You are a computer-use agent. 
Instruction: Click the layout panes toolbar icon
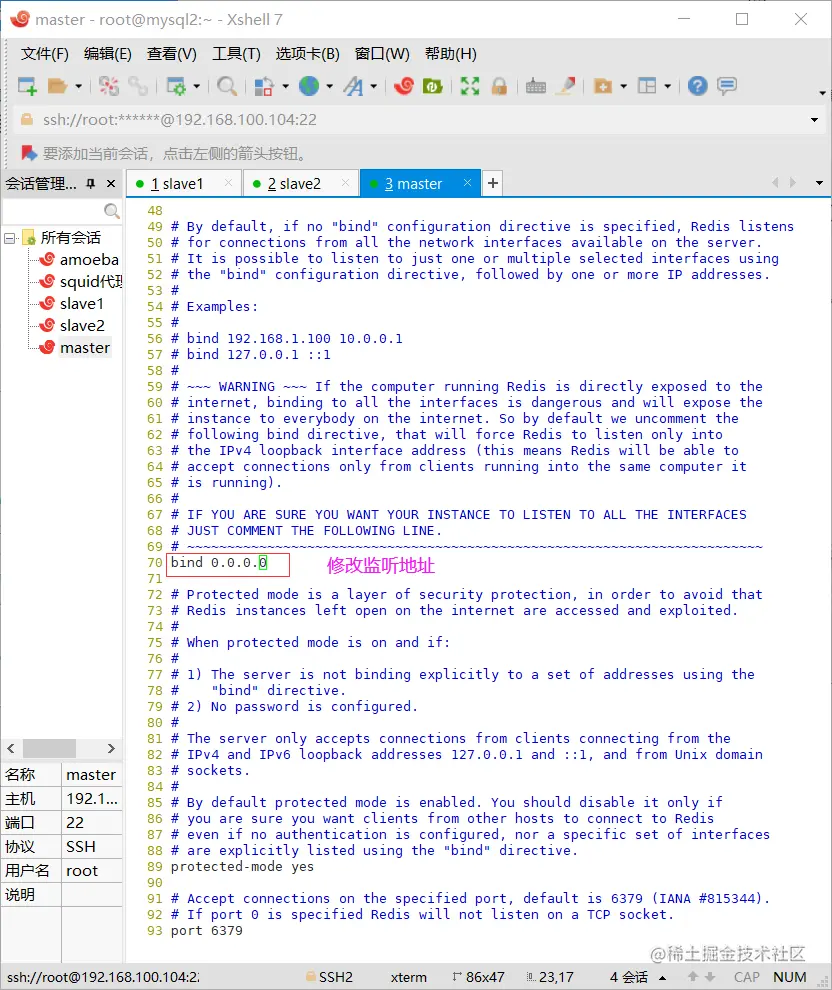pyautogui.click(x=647, y=86)
